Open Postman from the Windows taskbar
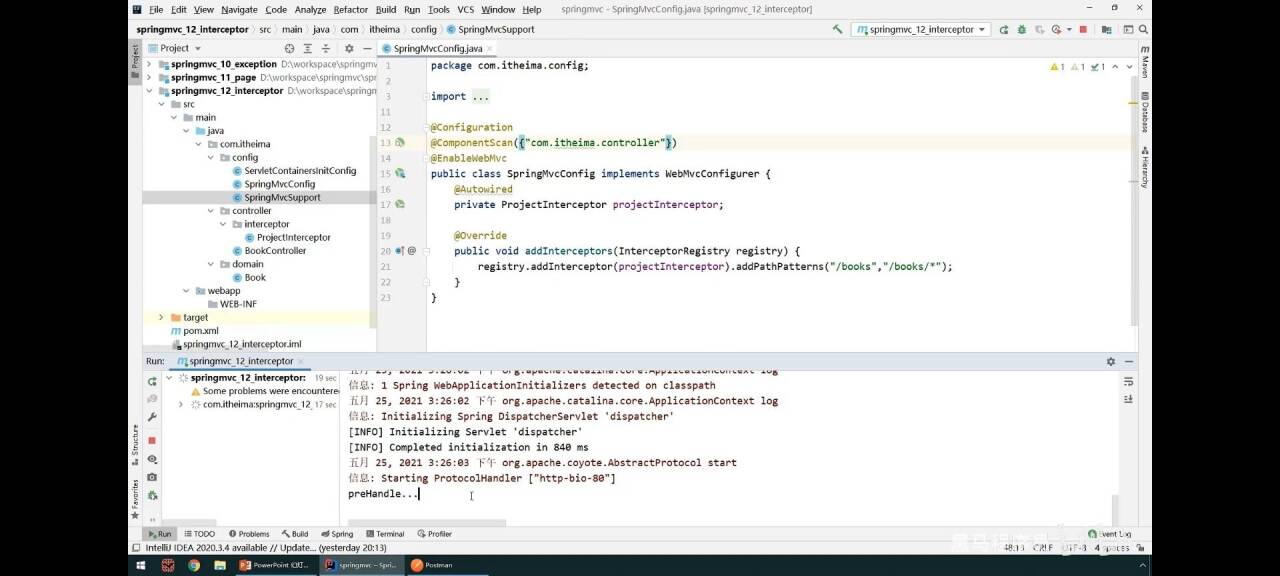 coord(432,565)
